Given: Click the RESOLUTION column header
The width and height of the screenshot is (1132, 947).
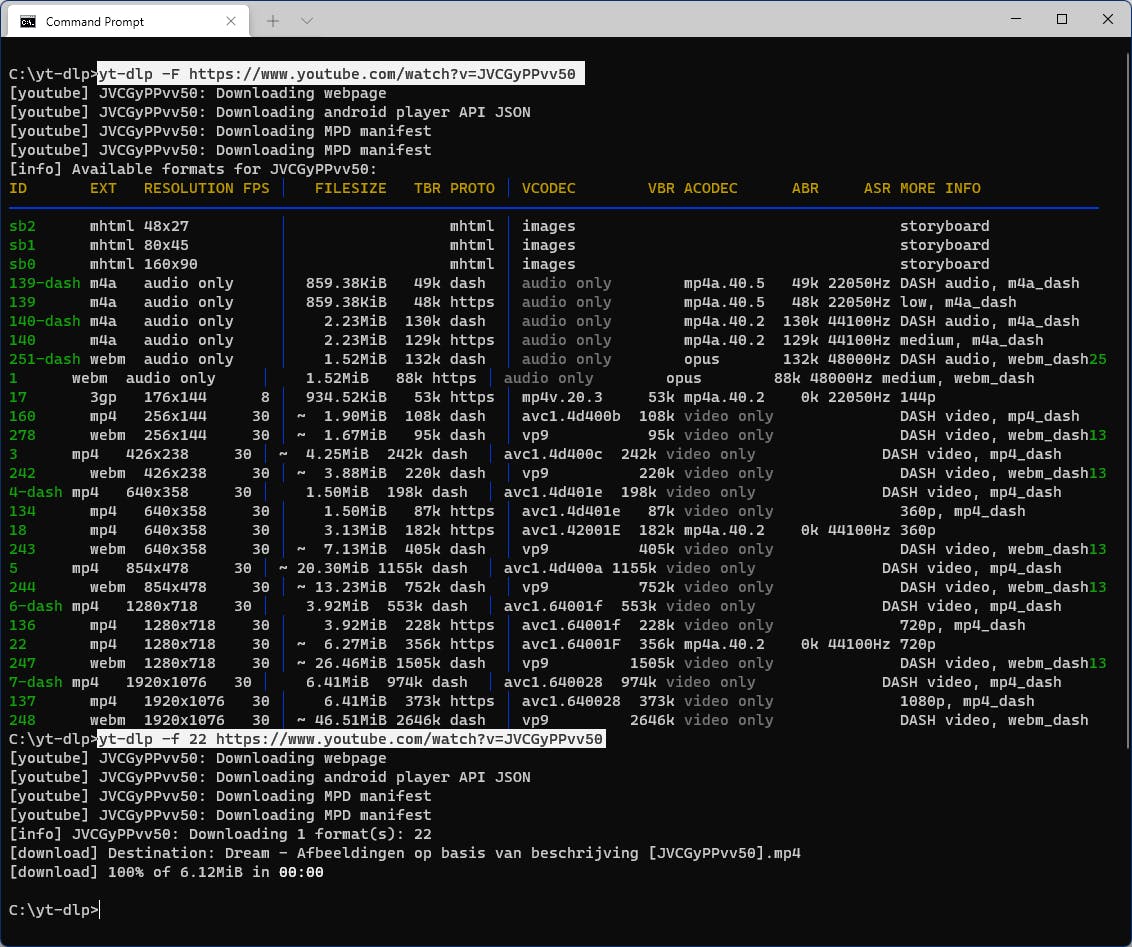Looking at the screenshot, I should tap(189, 188).
